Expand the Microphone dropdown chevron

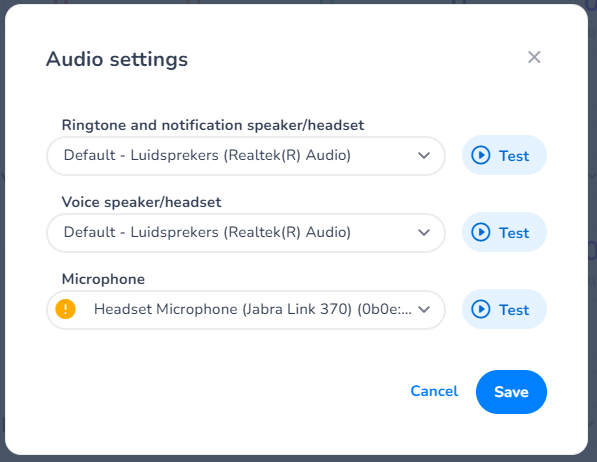(x=424, y=309)
